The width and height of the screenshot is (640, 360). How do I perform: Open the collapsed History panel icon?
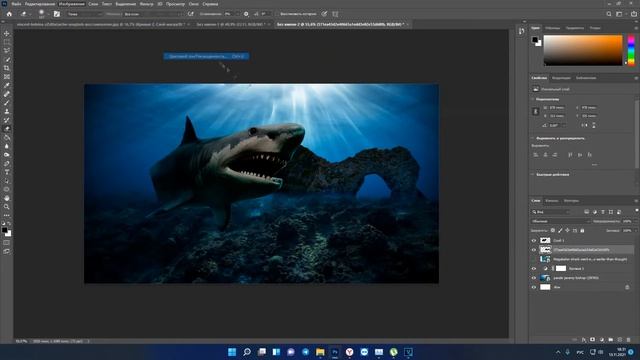tap(521, 31)
